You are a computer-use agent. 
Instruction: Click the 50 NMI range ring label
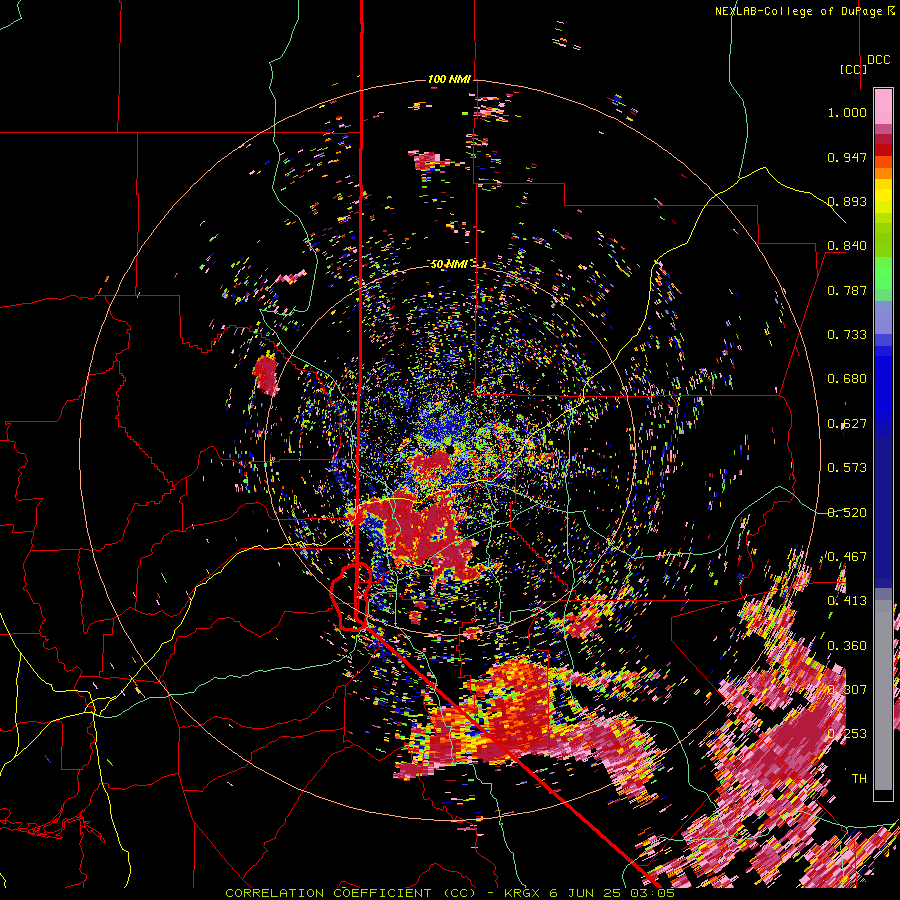[449, 264]
